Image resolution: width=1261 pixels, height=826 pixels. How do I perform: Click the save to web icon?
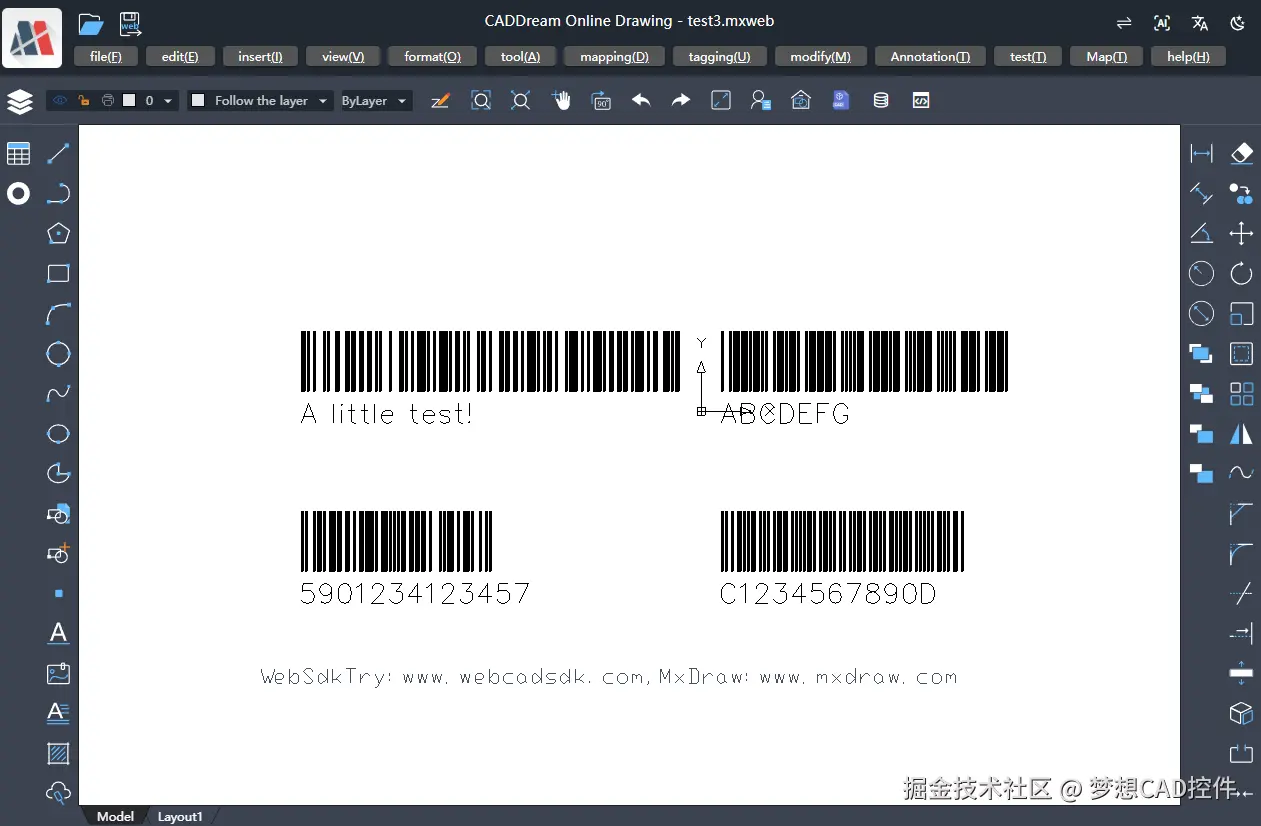tap(130, 24)
